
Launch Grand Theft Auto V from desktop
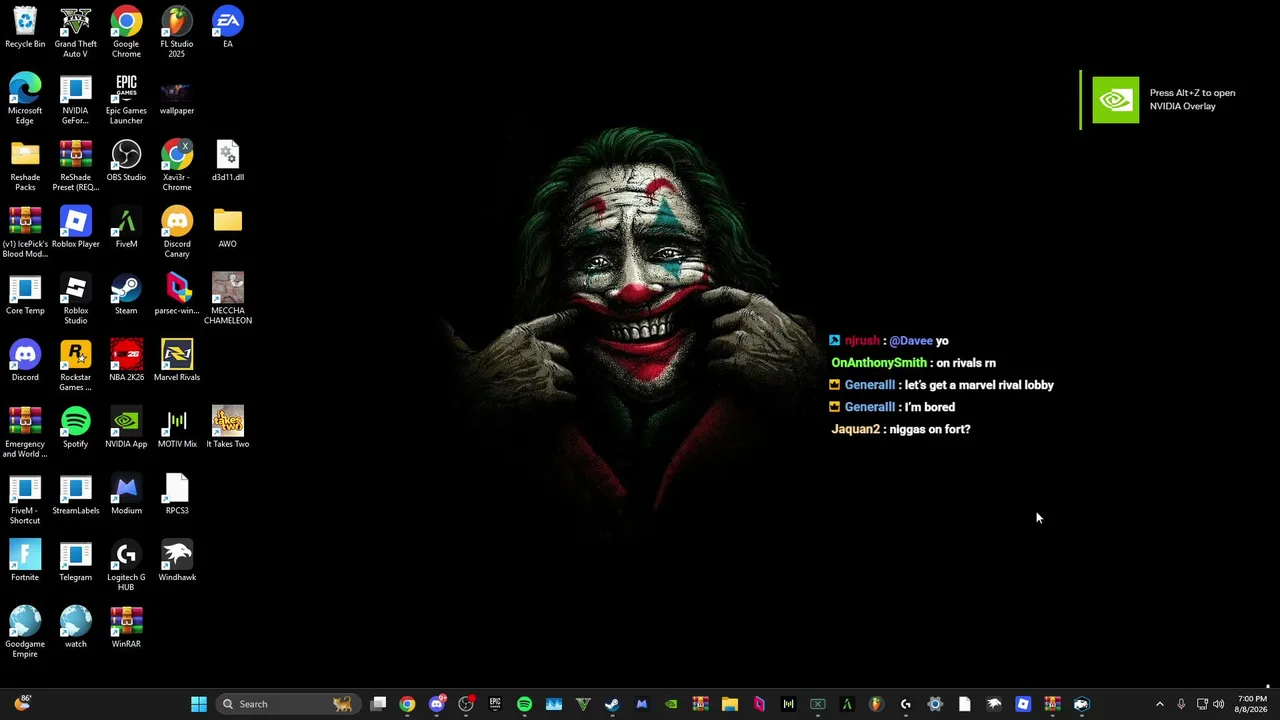click(x=76, y=32)
